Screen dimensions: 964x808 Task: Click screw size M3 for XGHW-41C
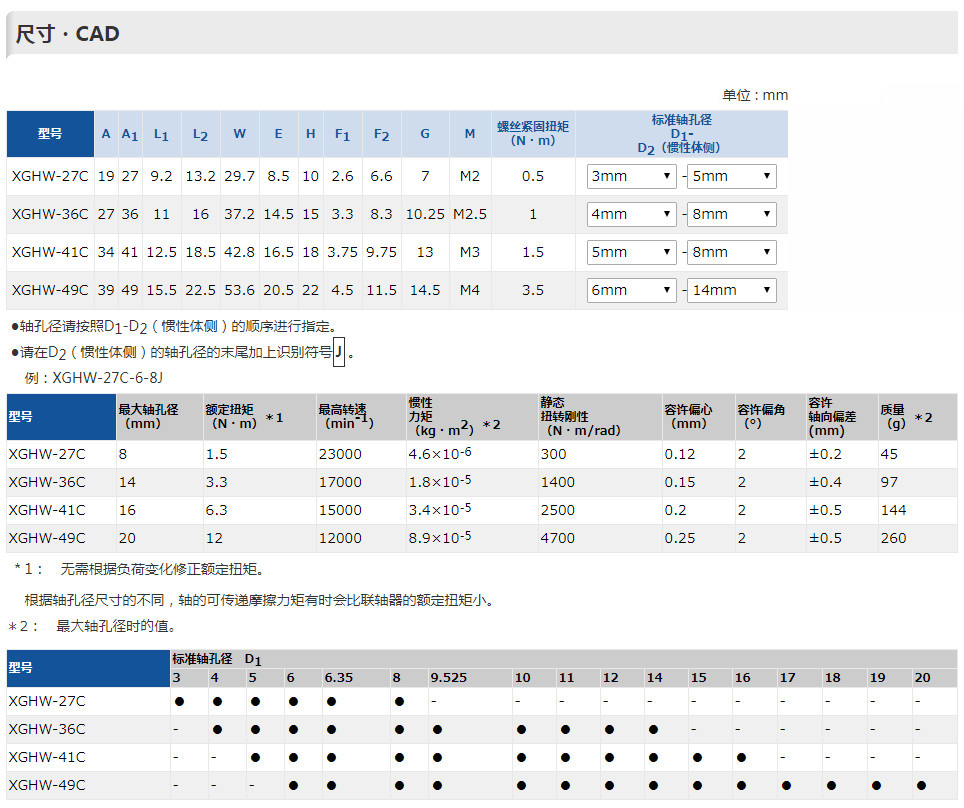click(470, 253)
